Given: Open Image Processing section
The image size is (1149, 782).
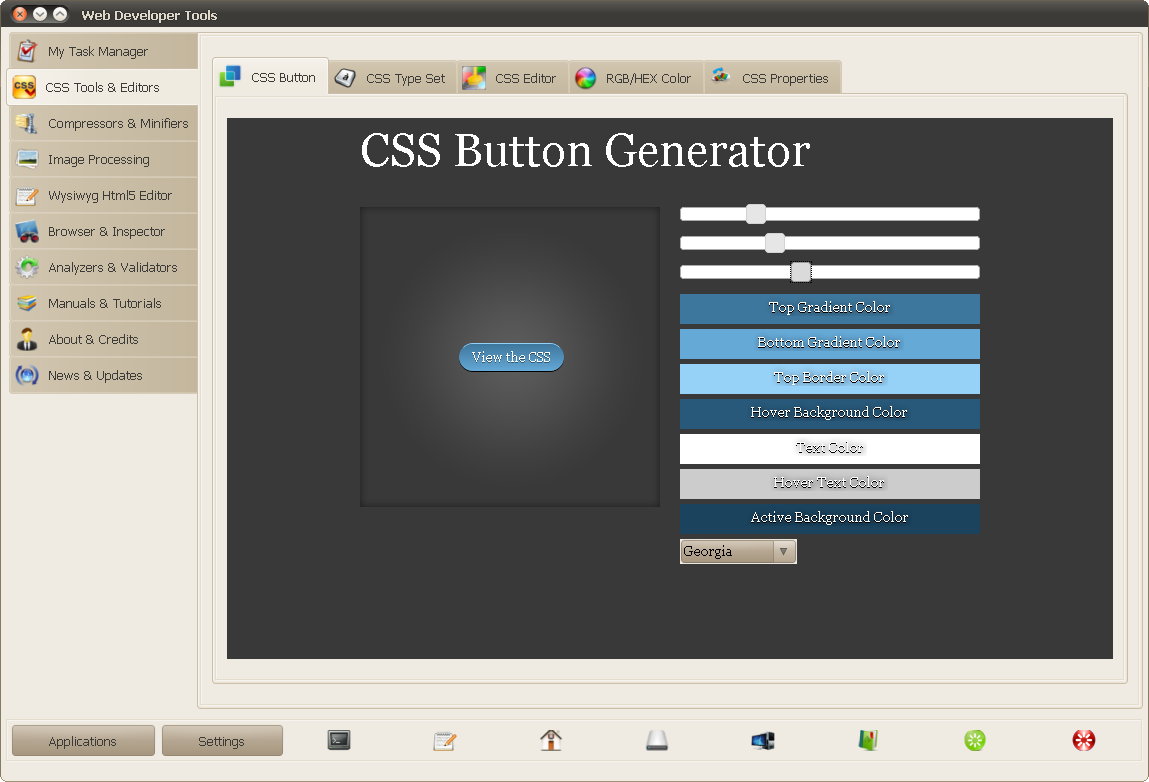Looking at the screenshot, I should pos(103,159).
